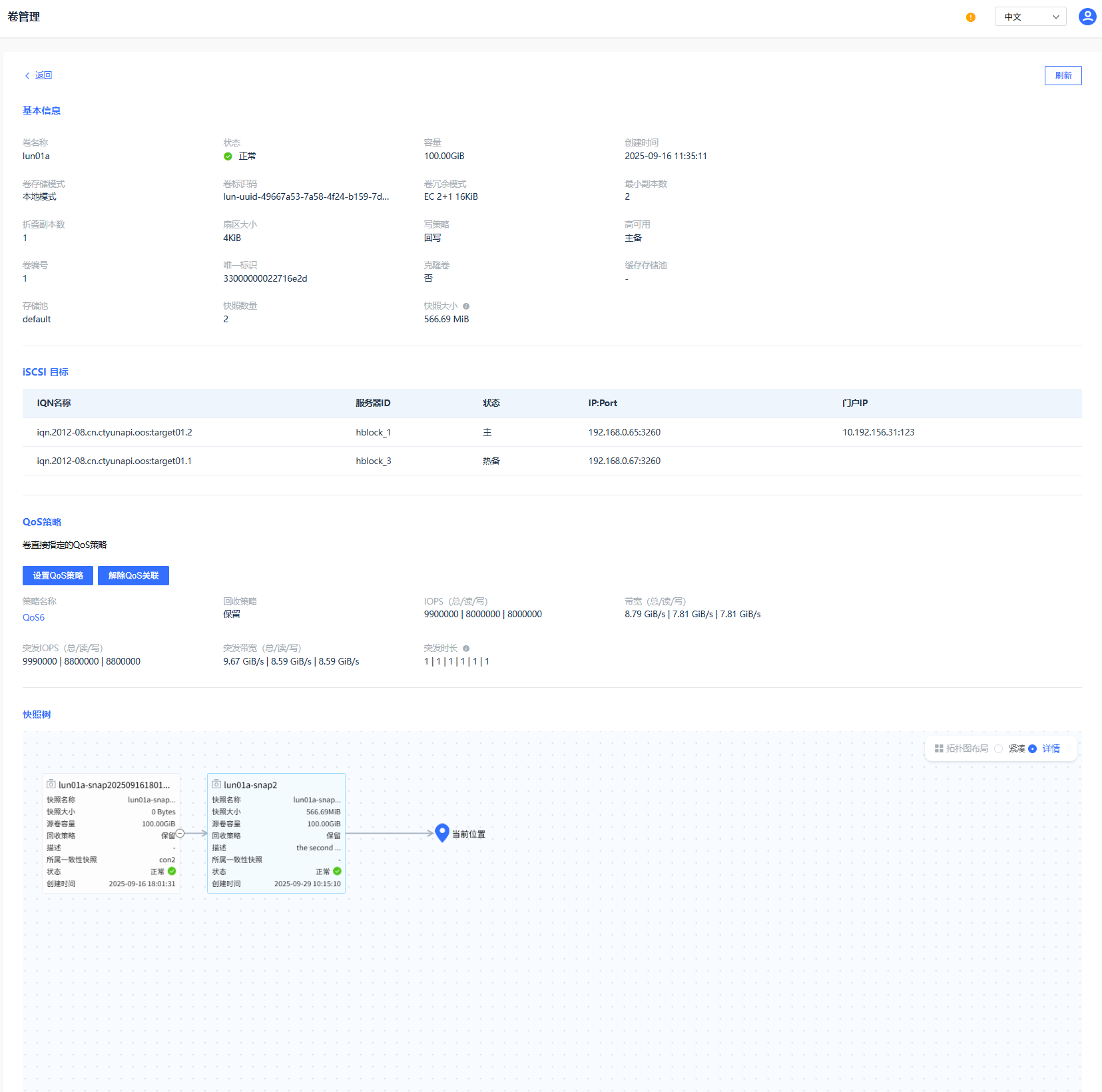Viewport: 1102px width, 1092px height.
Task: Click the camera icon on lun01a-snap2 node
Action: point(216,784)
